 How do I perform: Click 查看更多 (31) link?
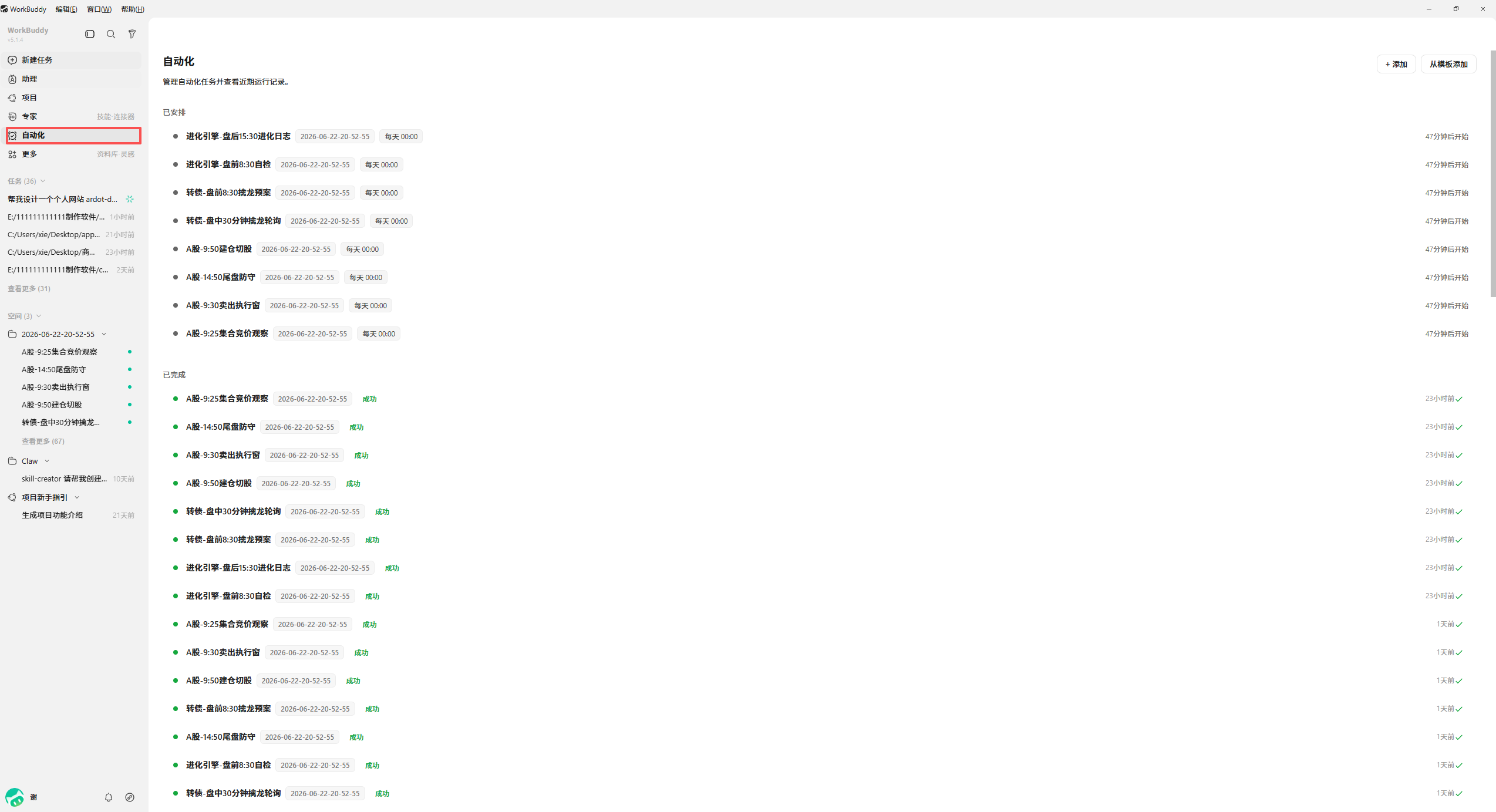pyautogui.click(x=29, y=288)
